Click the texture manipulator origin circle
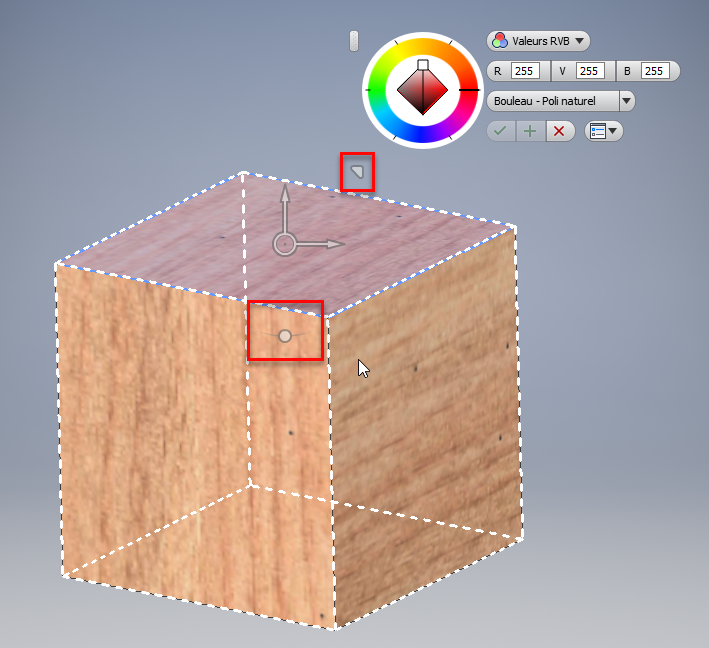Viewport: 709px width, 648px height. tap(285, 243)
